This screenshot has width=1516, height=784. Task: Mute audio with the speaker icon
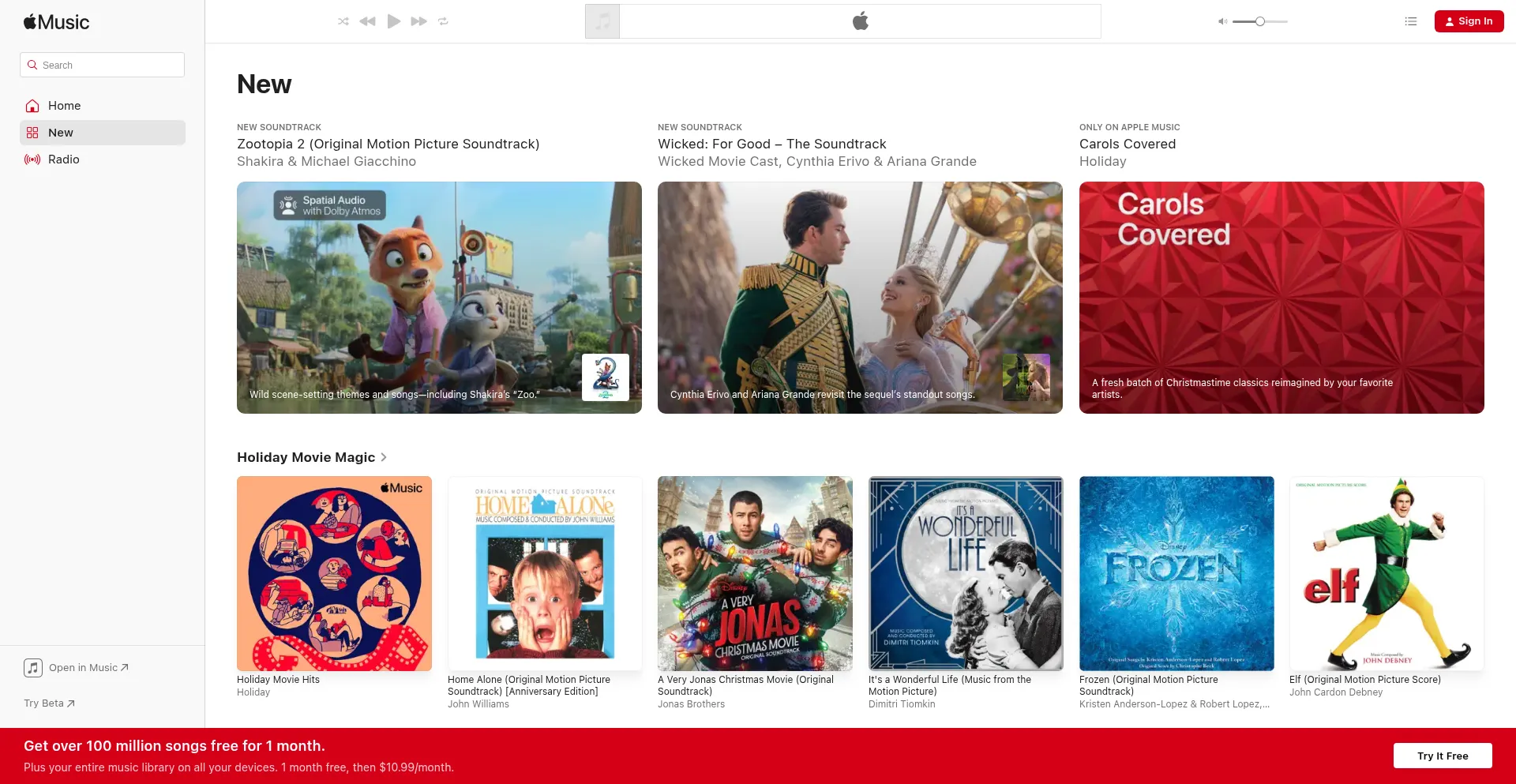1222,21
